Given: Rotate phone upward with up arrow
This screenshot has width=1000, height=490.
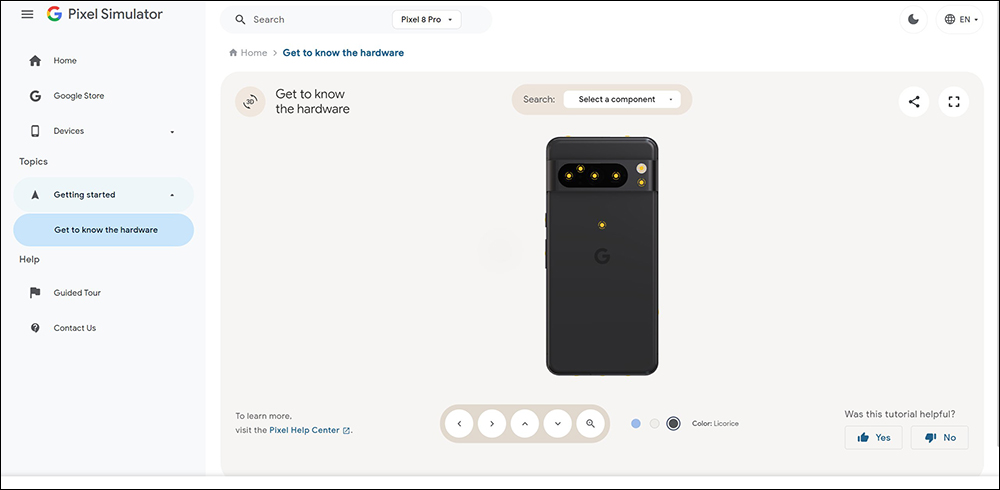Looking at the screenshot, I should tap(525, 423).
